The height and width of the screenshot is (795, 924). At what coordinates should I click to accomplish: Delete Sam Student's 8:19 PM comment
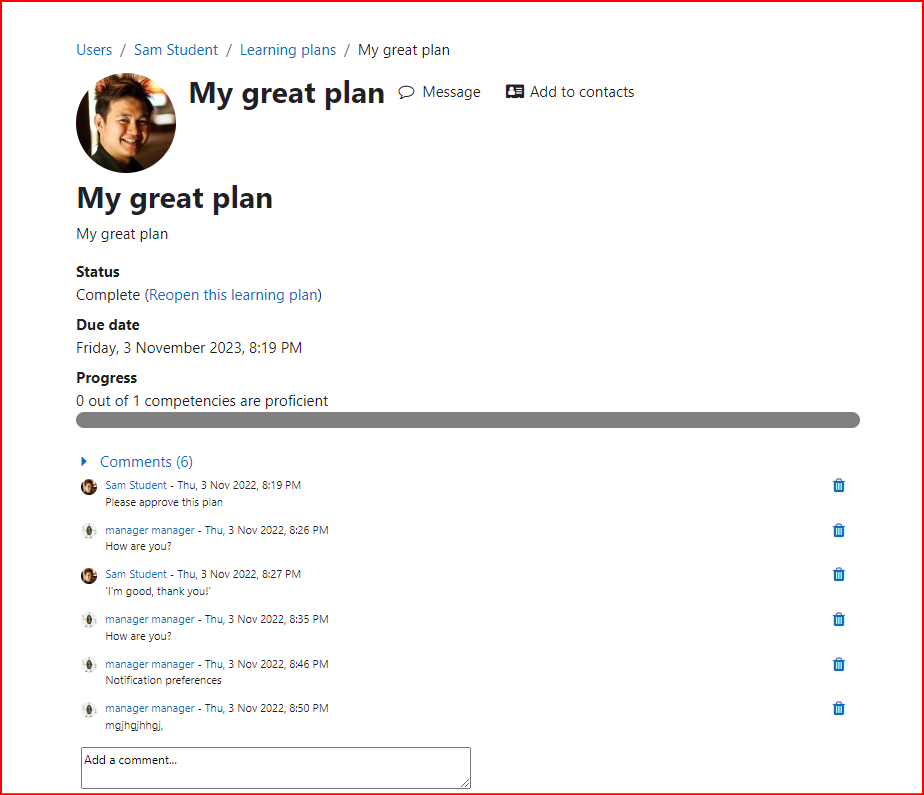tap(839, 485)
